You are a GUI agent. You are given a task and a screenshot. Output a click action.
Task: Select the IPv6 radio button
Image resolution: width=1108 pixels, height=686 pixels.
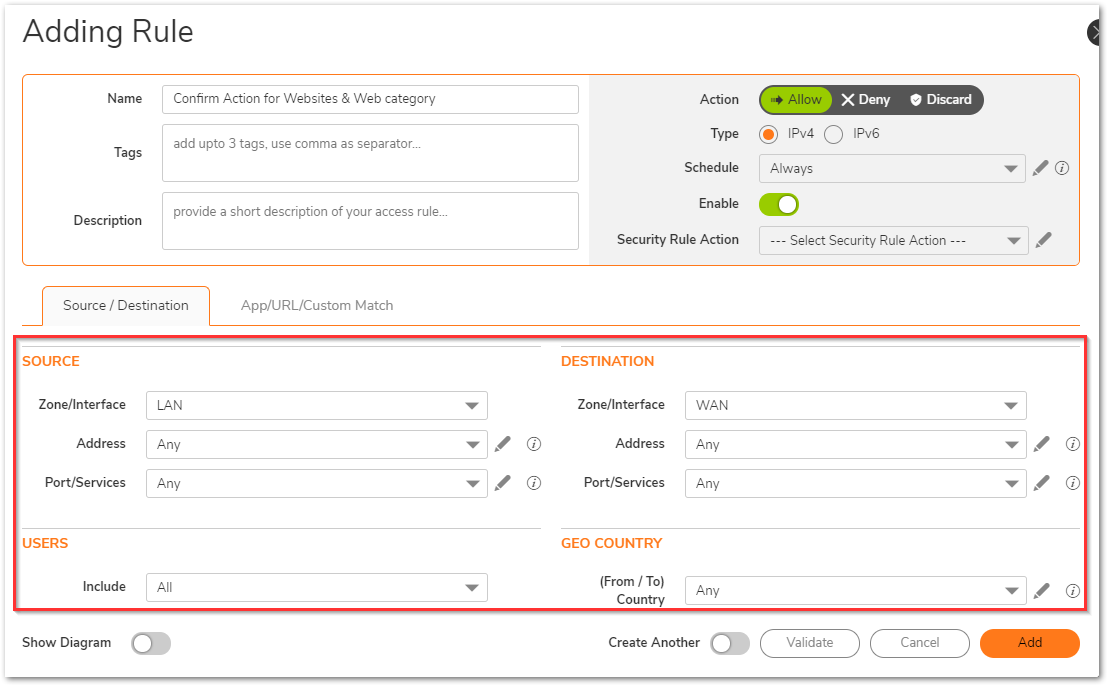(834, 134)
